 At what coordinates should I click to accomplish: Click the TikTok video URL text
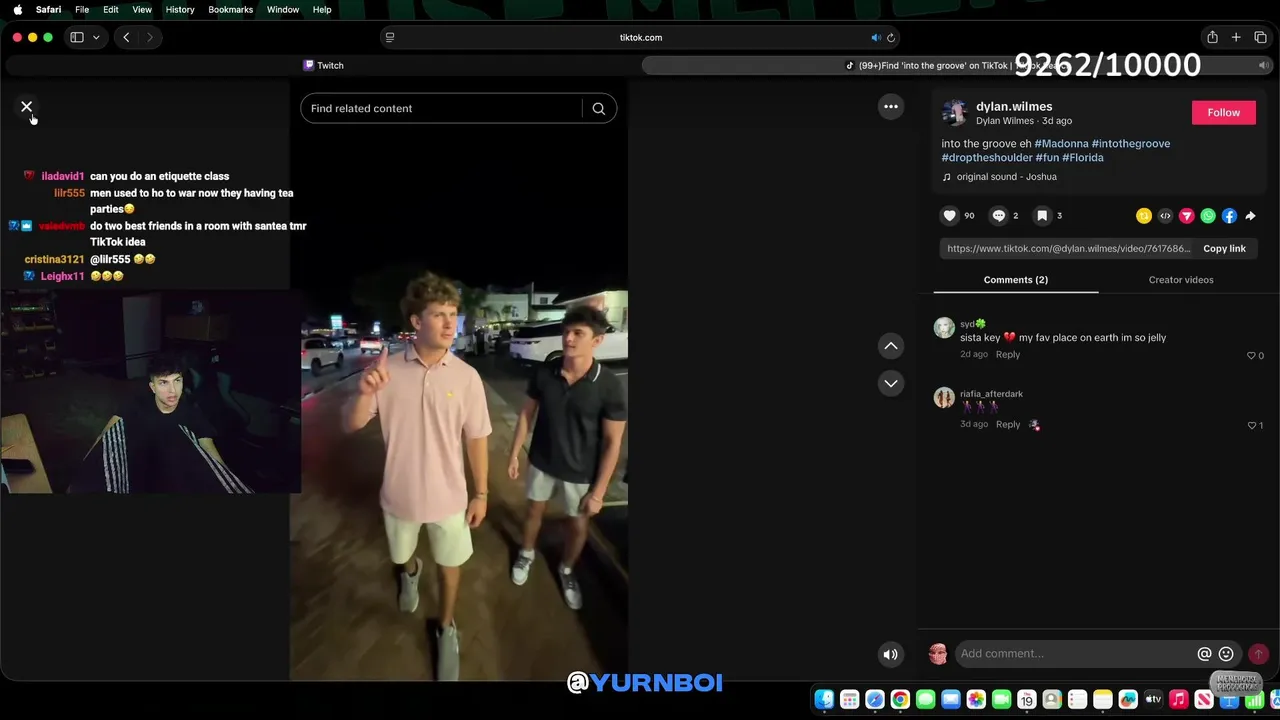click(x=1069, y=249)
